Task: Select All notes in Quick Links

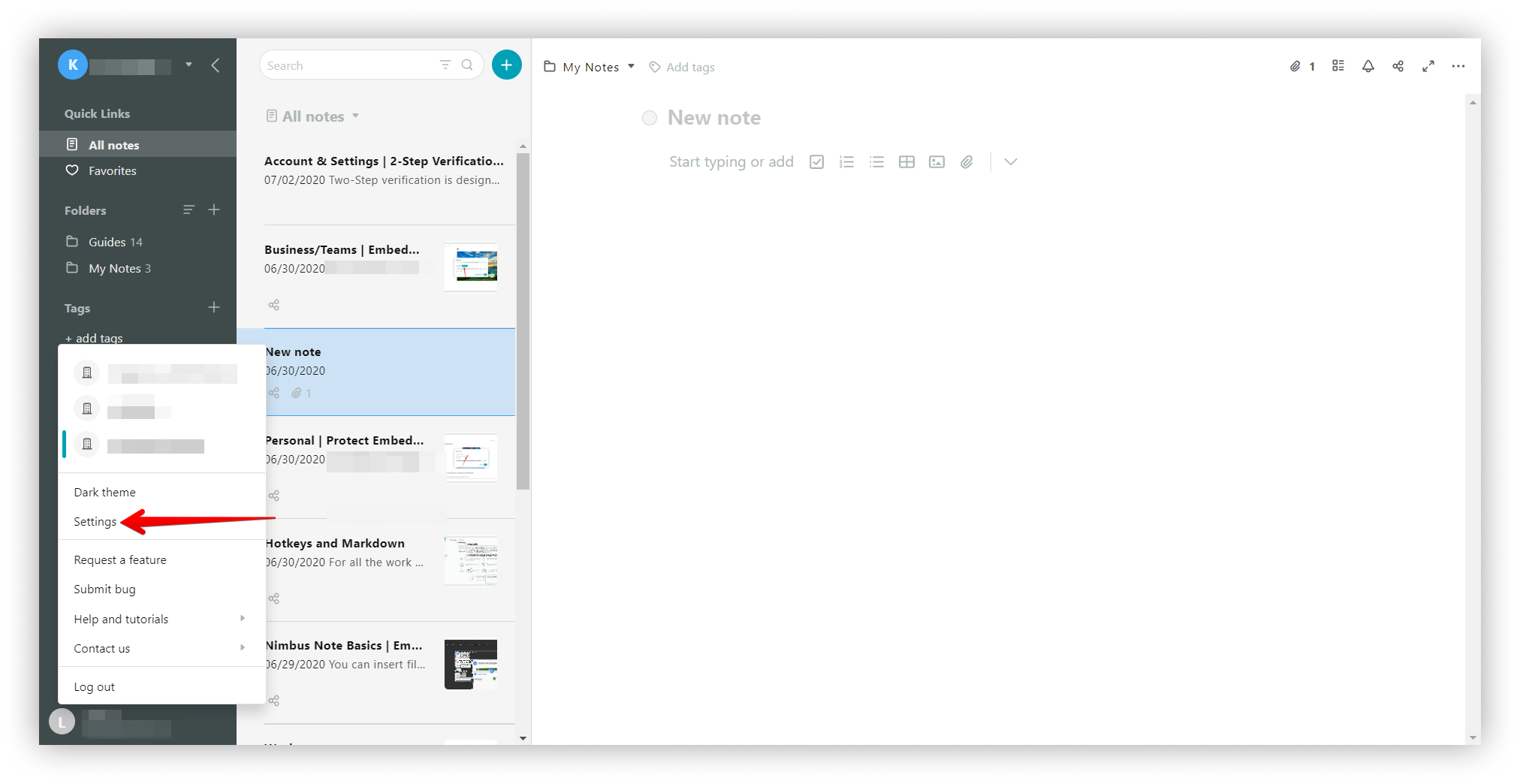Action: point(137,144)
